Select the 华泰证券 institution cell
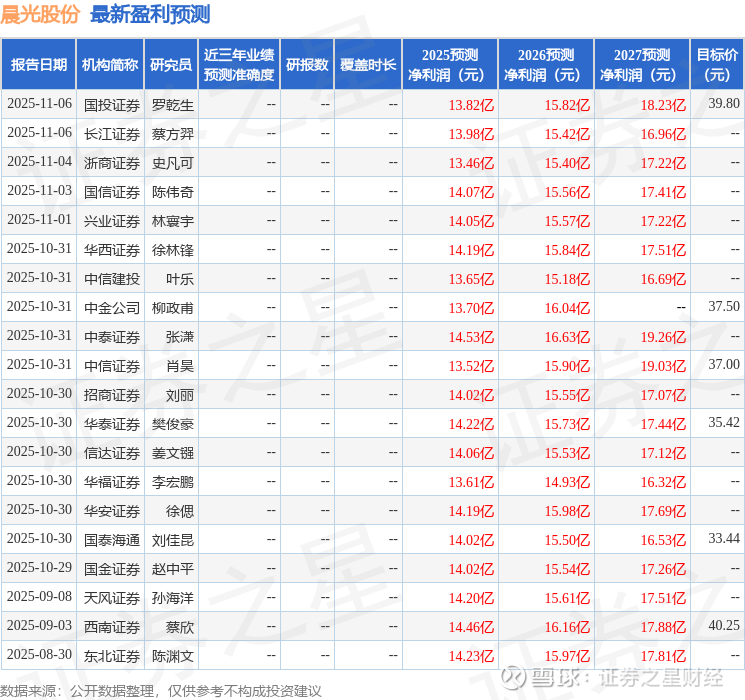The image size is (745, 700). [x=112, y=424]
